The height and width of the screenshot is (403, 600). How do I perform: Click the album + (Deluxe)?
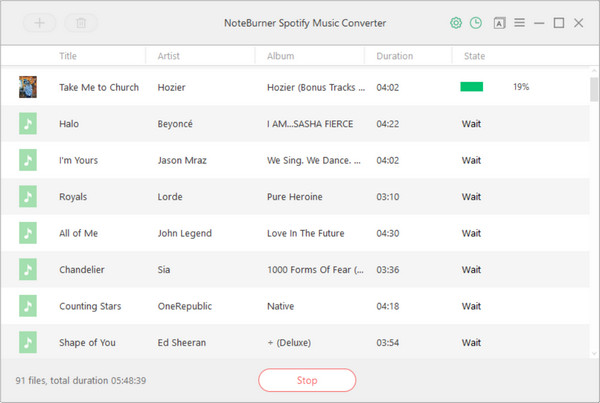tap(289, 343)
